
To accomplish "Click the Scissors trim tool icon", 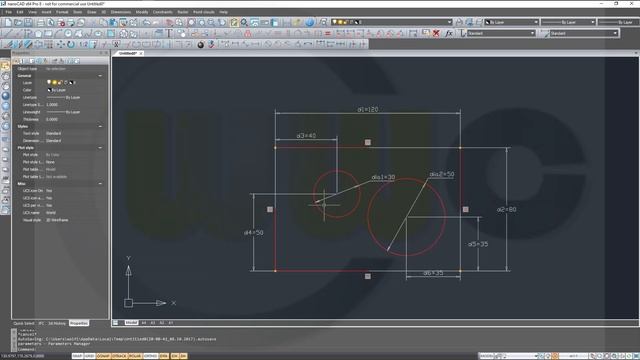I will click(x=116, y=44).
